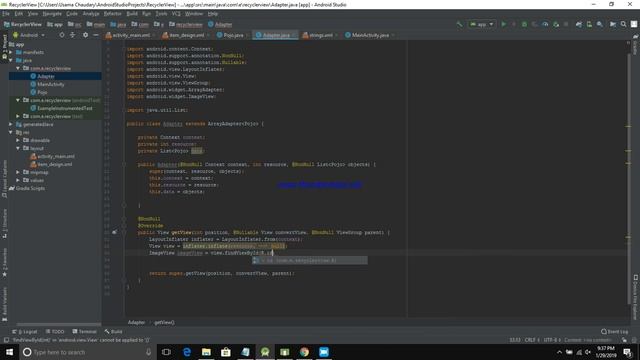Collapse the res folder
The image size is (640, 360).
(x=11, y=132)
